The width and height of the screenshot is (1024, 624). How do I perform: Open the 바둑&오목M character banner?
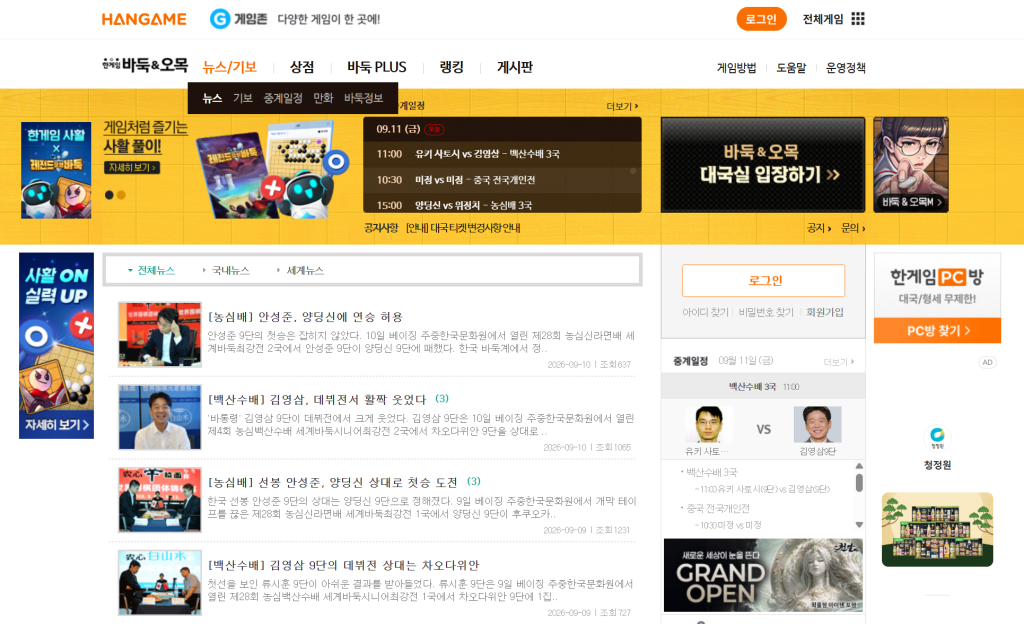click(x=911, y=164)
